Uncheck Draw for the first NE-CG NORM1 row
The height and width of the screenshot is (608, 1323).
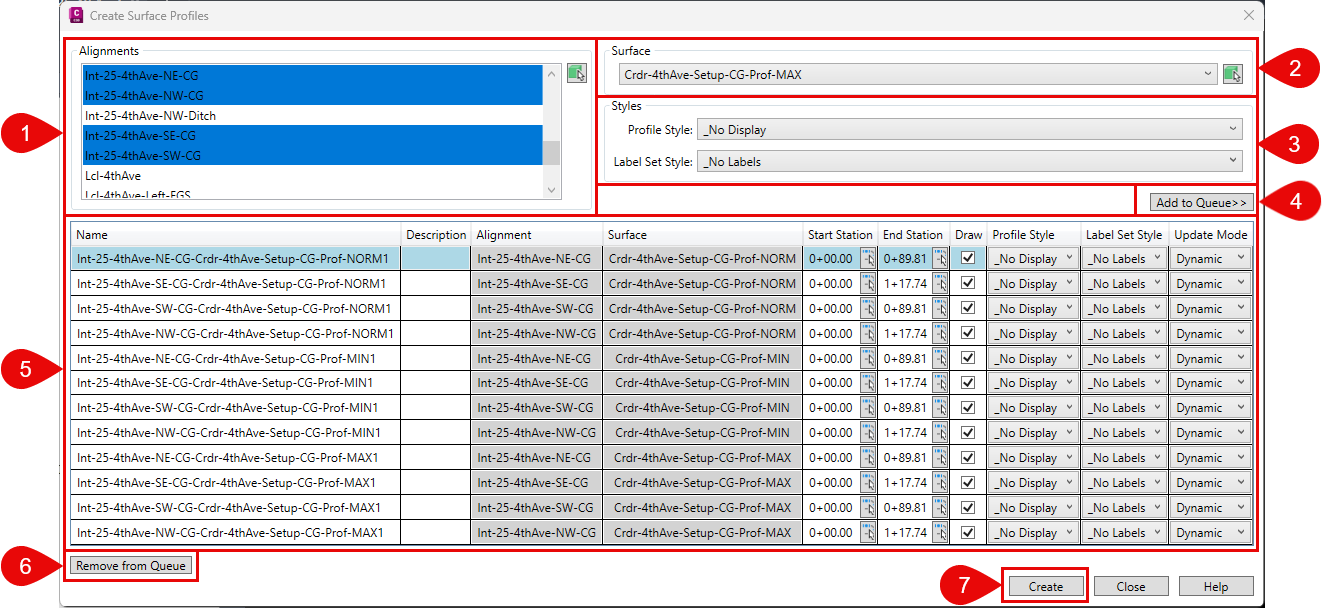click(967, 258)
